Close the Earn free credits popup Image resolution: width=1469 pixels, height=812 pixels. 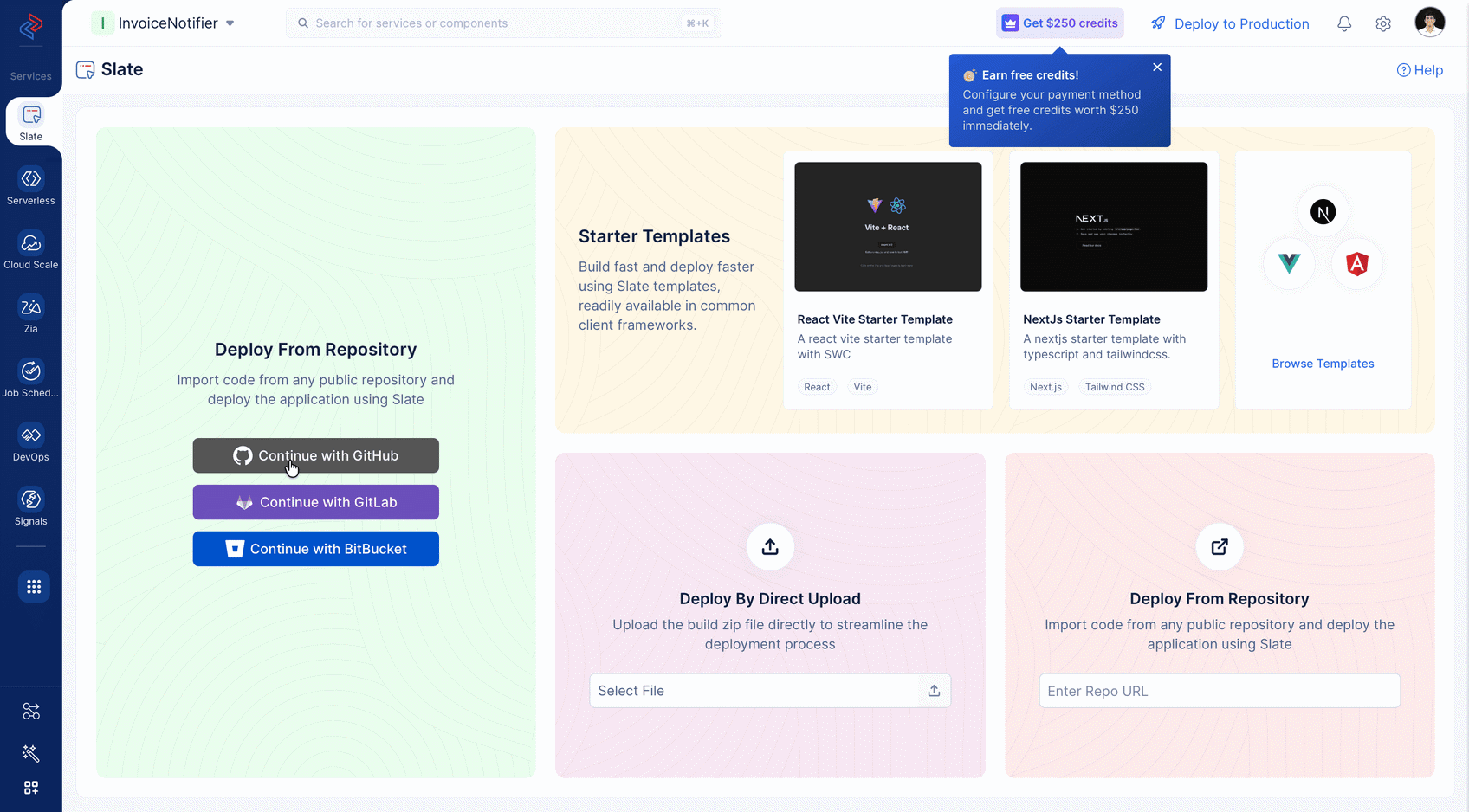click(1157, 68)
